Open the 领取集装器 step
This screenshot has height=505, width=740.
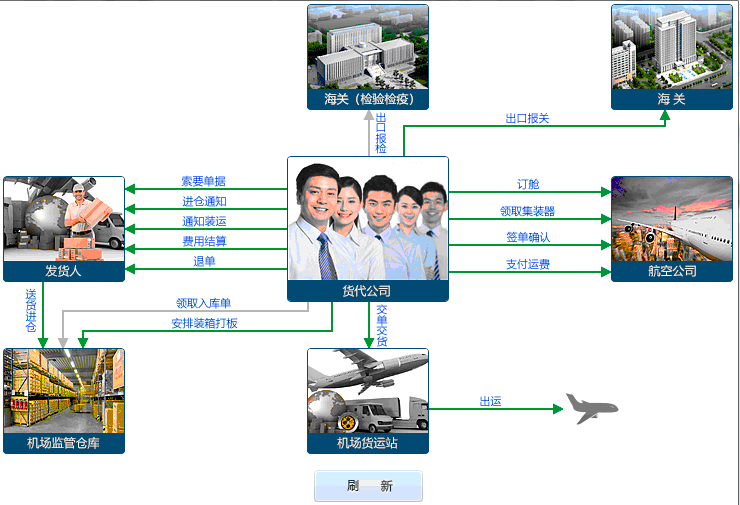[527, 211]
